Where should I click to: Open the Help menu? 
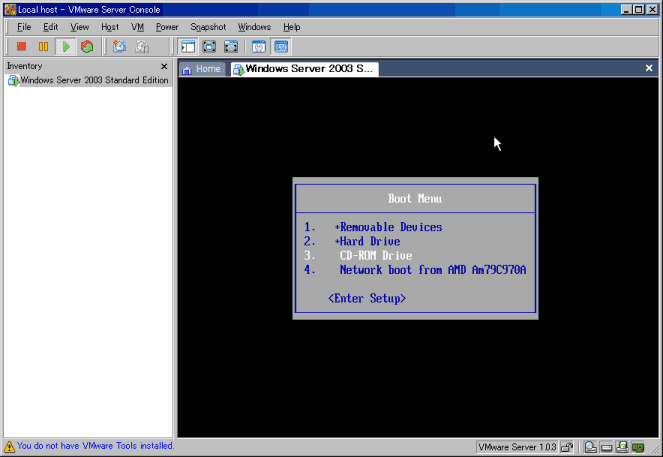point(292,27)
